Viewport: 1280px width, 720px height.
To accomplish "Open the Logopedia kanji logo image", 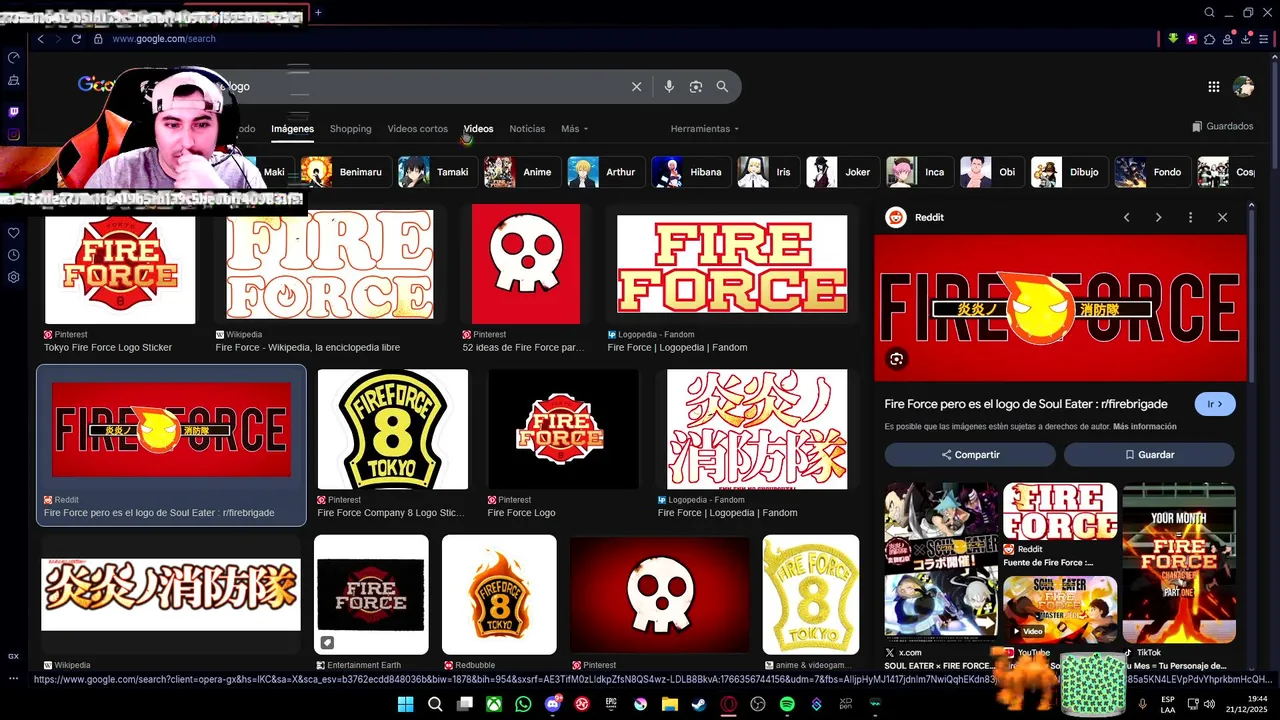I will click(x=757, y=429).
